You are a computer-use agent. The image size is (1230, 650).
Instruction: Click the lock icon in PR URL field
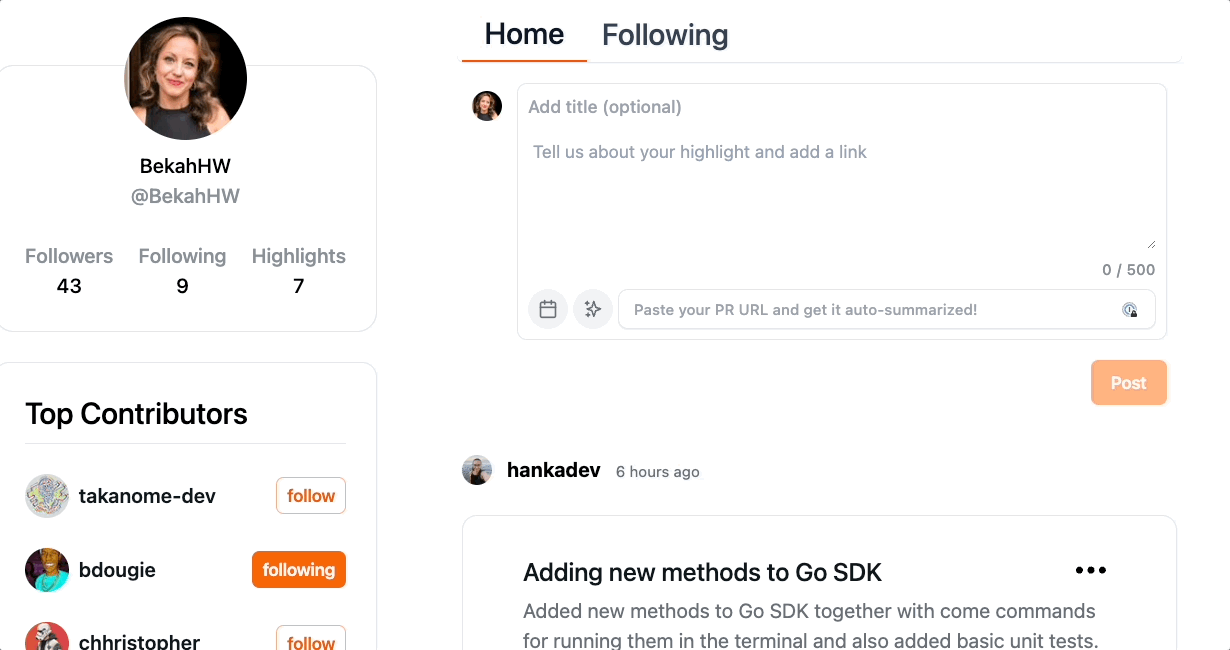pyautogui.click(x=1129, y=310)
